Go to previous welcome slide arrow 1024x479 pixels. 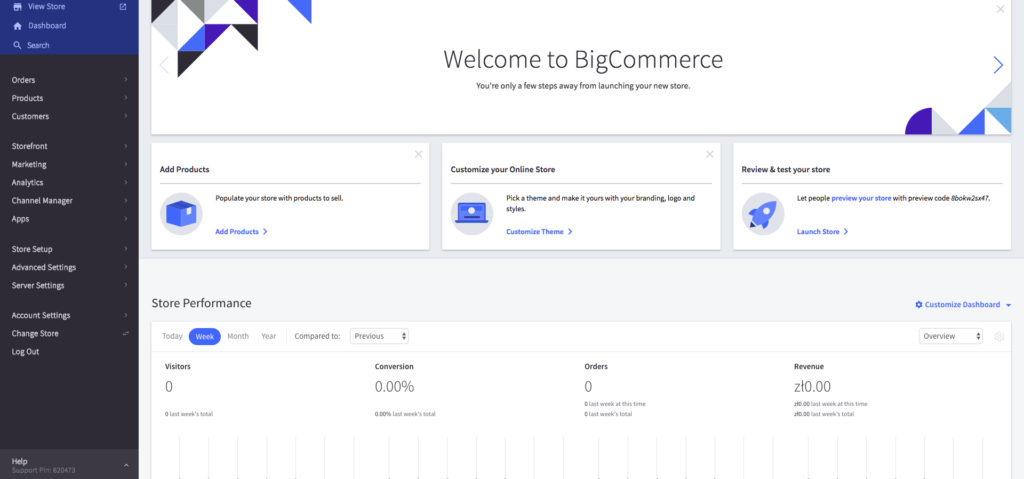tap(164, 65)
